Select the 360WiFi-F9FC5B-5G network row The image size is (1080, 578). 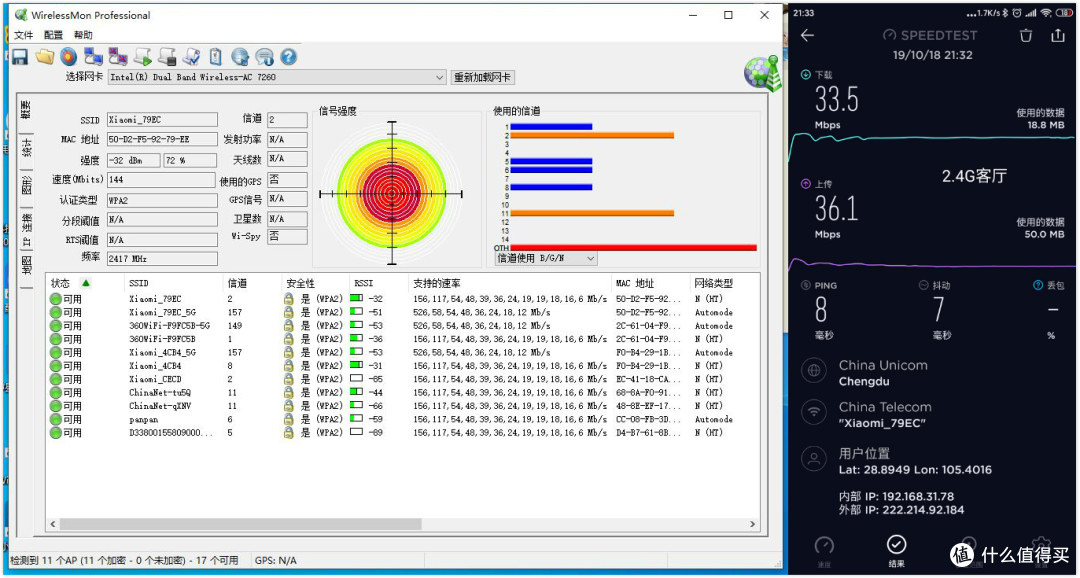pos(403,326)
